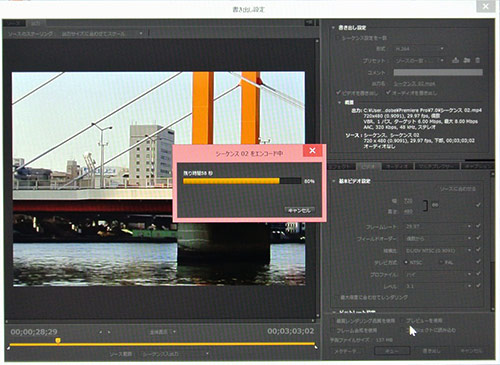This screenshot has height=365, width=500.
Task: Click the Comment input field
Action: (x=438, y=72)
